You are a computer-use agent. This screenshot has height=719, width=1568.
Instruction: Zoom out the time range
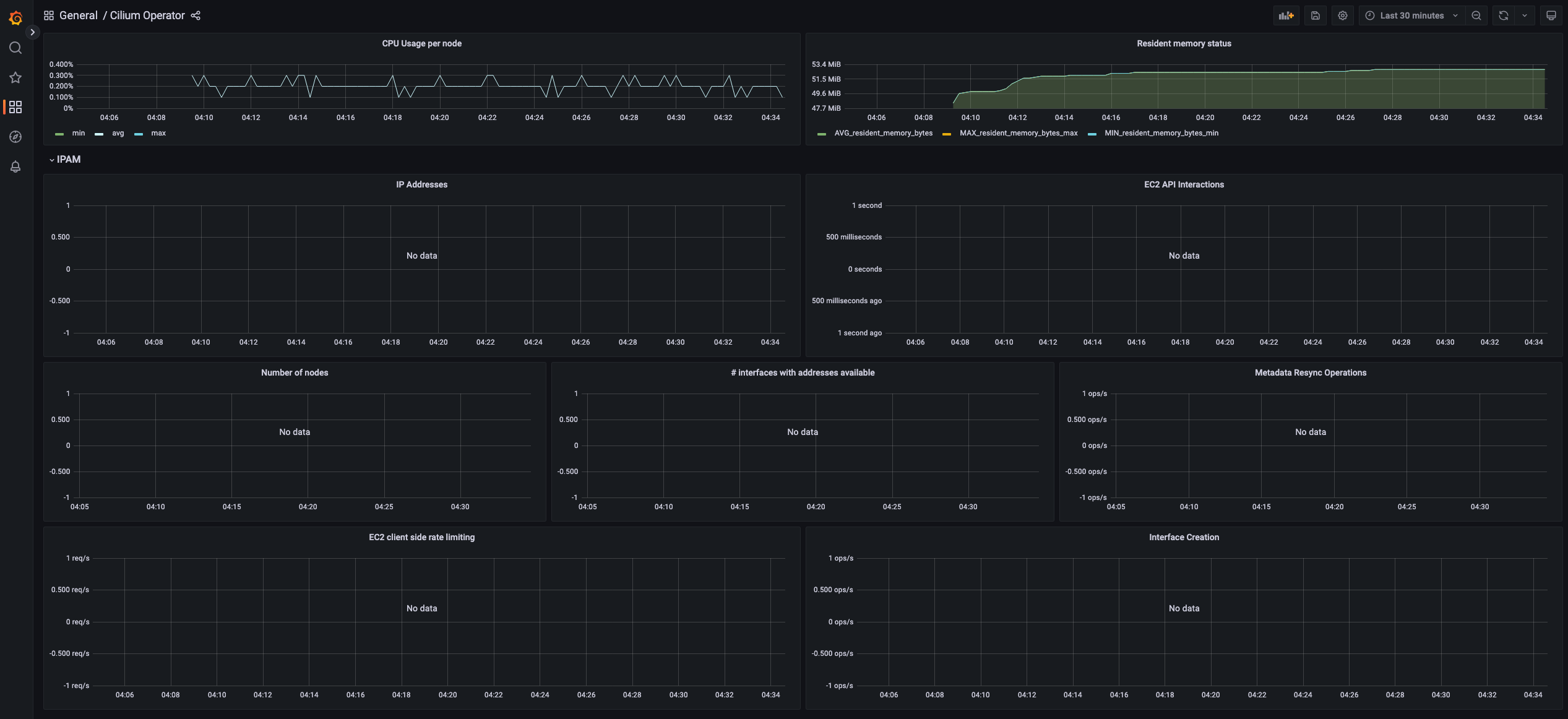(x=1476, y=15)
